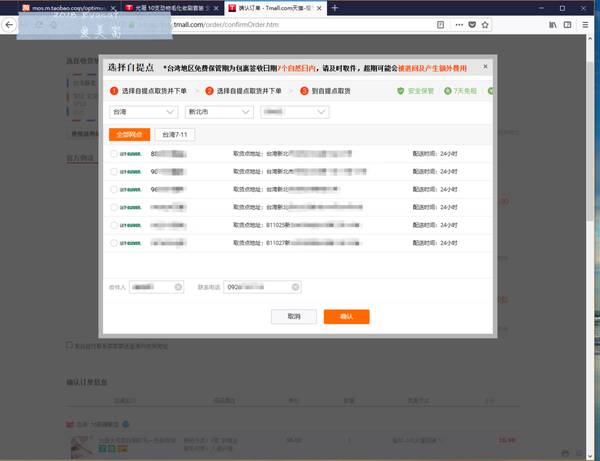This screenshot has width=600, height=461.
Task: Clear the recipient name field
Action: [x=178, y=287]
